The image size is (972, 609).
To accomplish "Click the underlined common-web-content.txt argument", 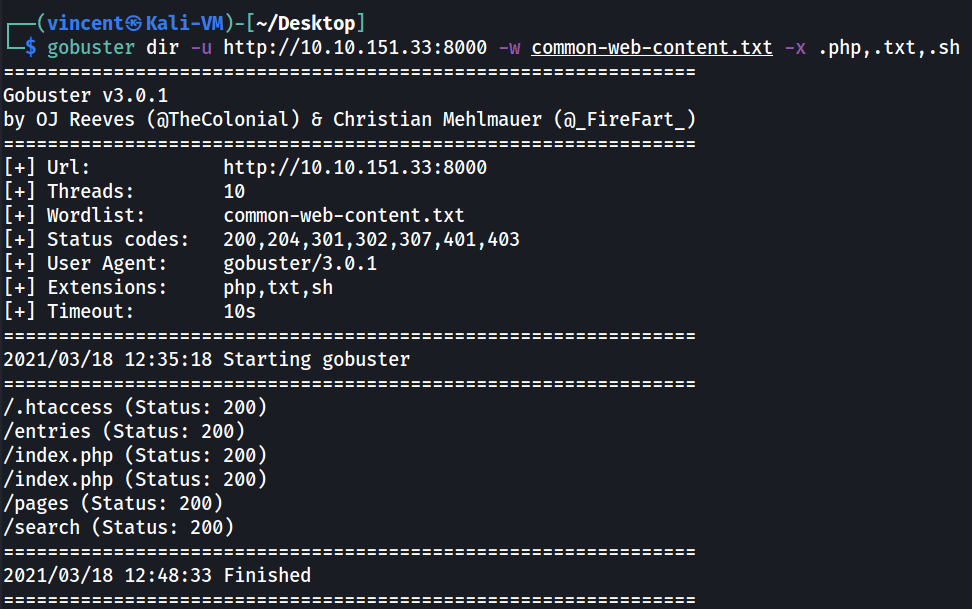I will 652,47.
